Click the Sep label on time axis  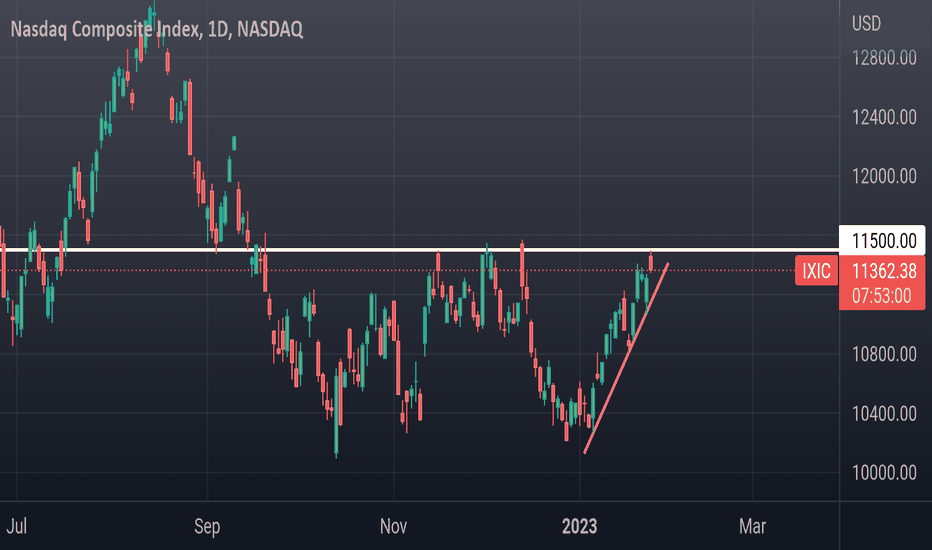(207, 526)
